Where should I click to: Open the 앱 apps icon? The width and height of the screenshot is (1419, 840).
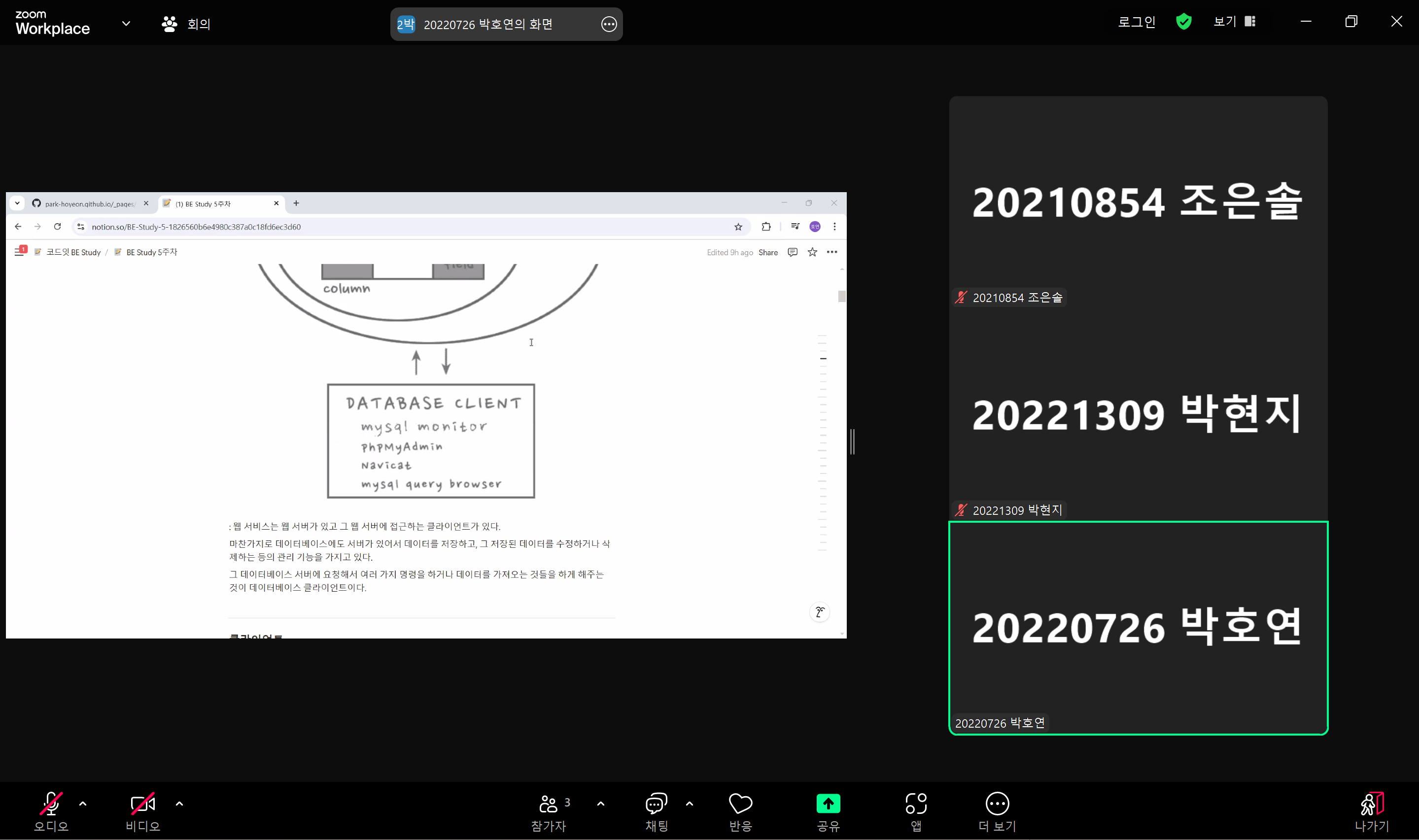click(x=916, y=810)
